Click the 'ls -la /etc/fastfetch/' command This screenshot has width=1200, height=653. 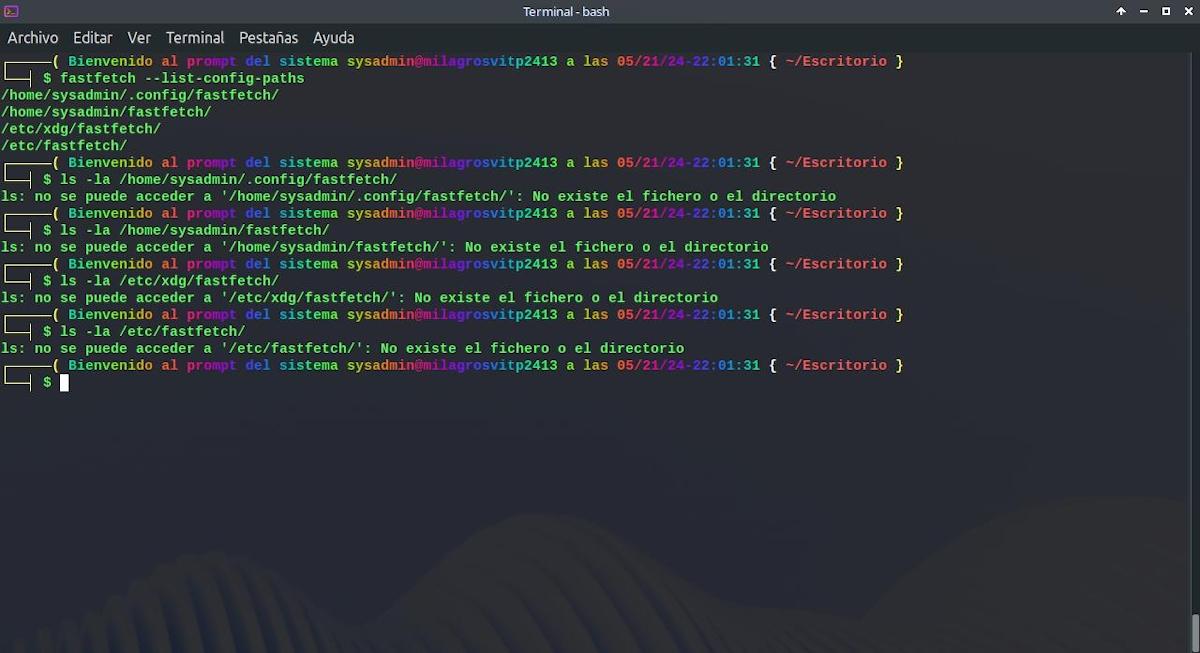(x=152, y=332)
